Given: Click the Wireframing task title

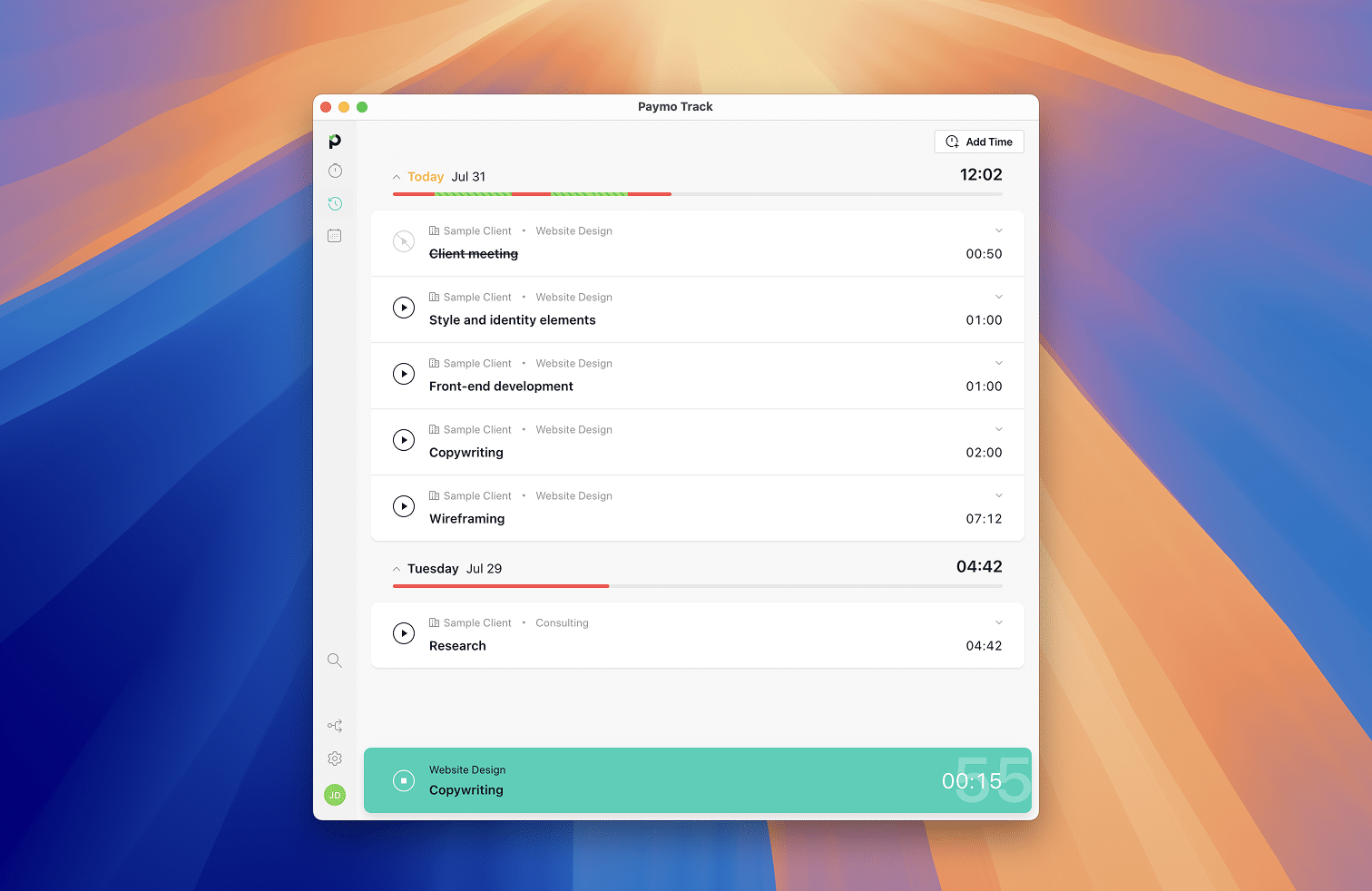Looking at the screenshot, I should pos(466,519).
